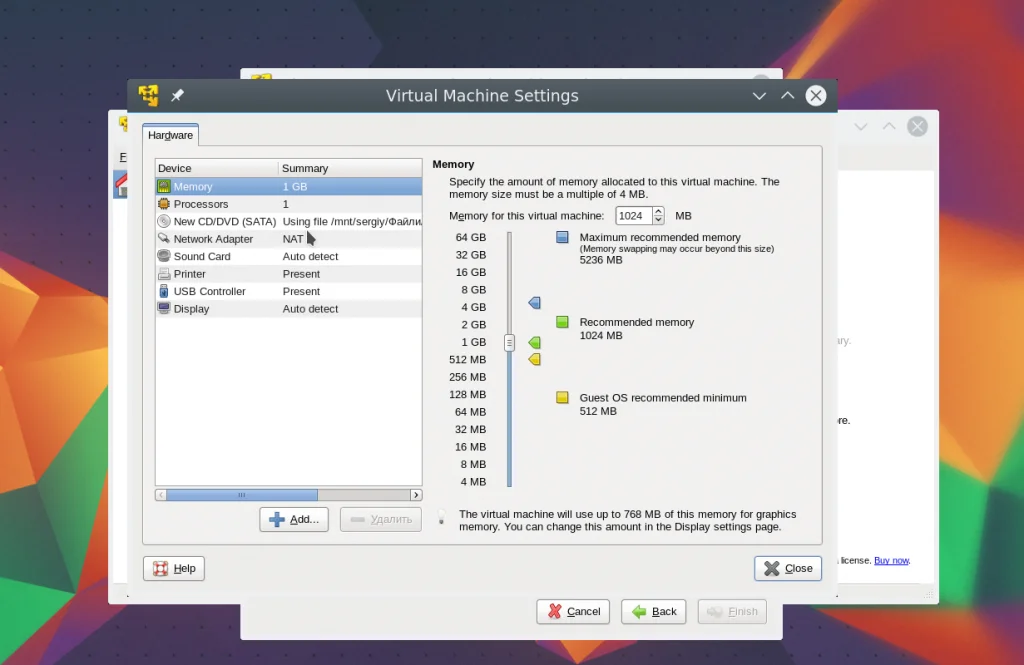
Task: Open the Buy now link
Action: (891, 560)
